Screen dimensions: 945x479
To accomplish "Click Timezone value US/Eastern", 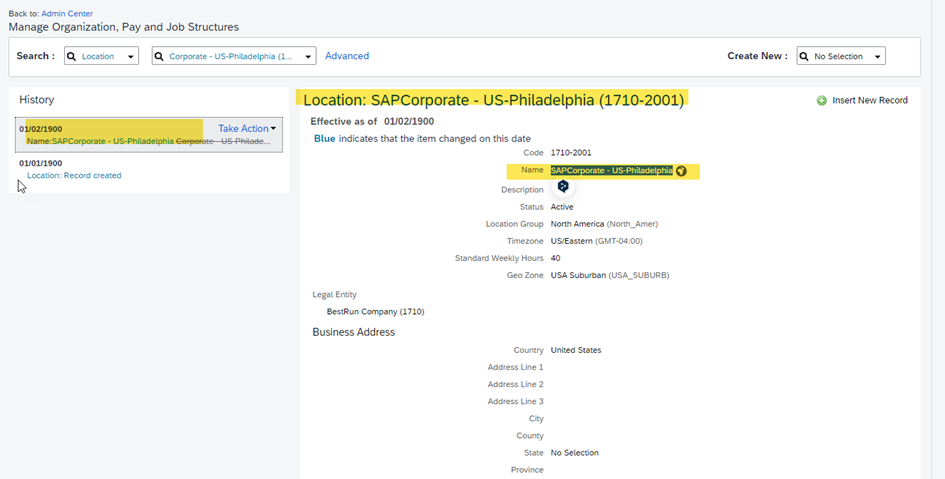I will coord(571,241).
